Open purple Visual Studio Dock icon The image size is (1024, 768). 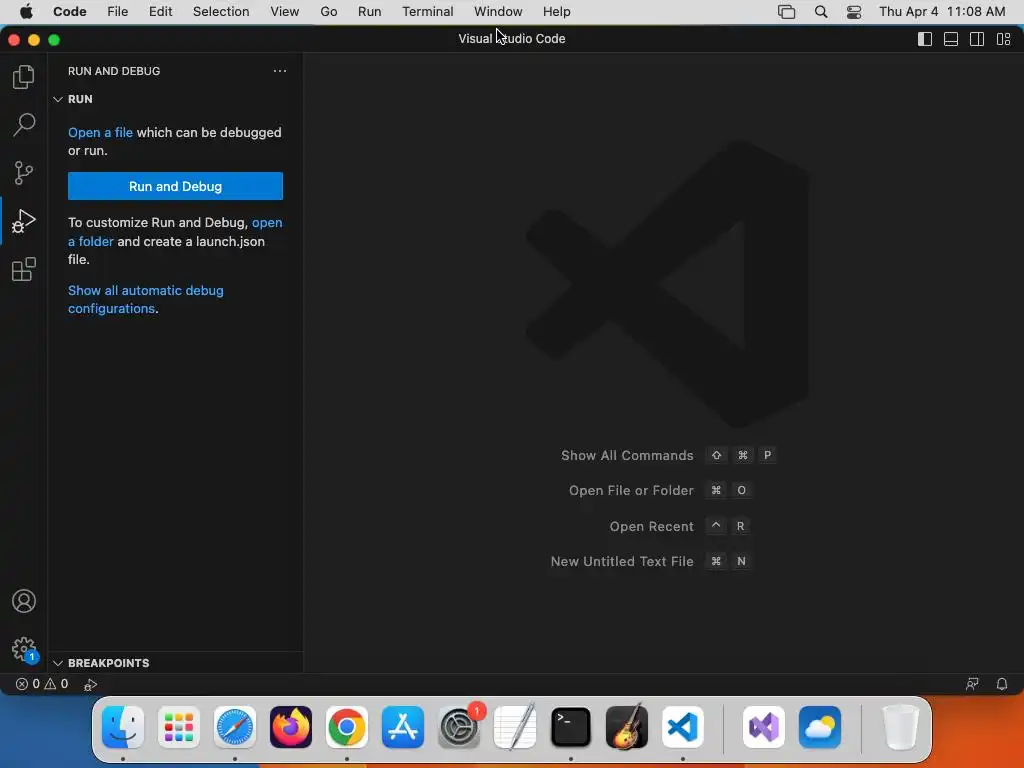764,727
